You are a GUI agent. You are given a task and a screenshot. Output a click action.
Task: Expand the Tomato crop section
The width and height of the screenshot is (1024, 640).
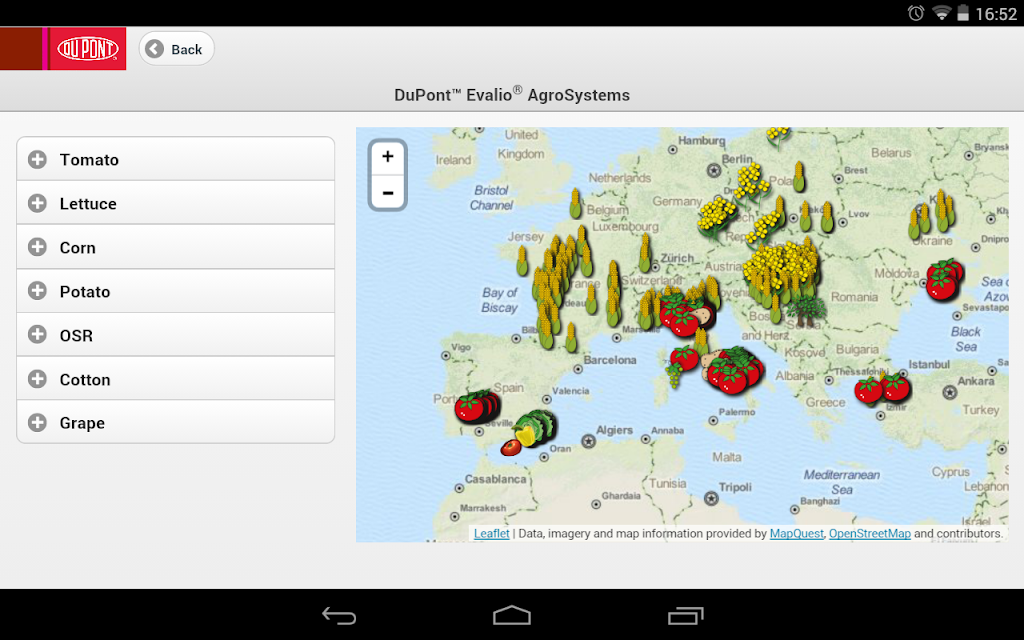pos(175,159)
